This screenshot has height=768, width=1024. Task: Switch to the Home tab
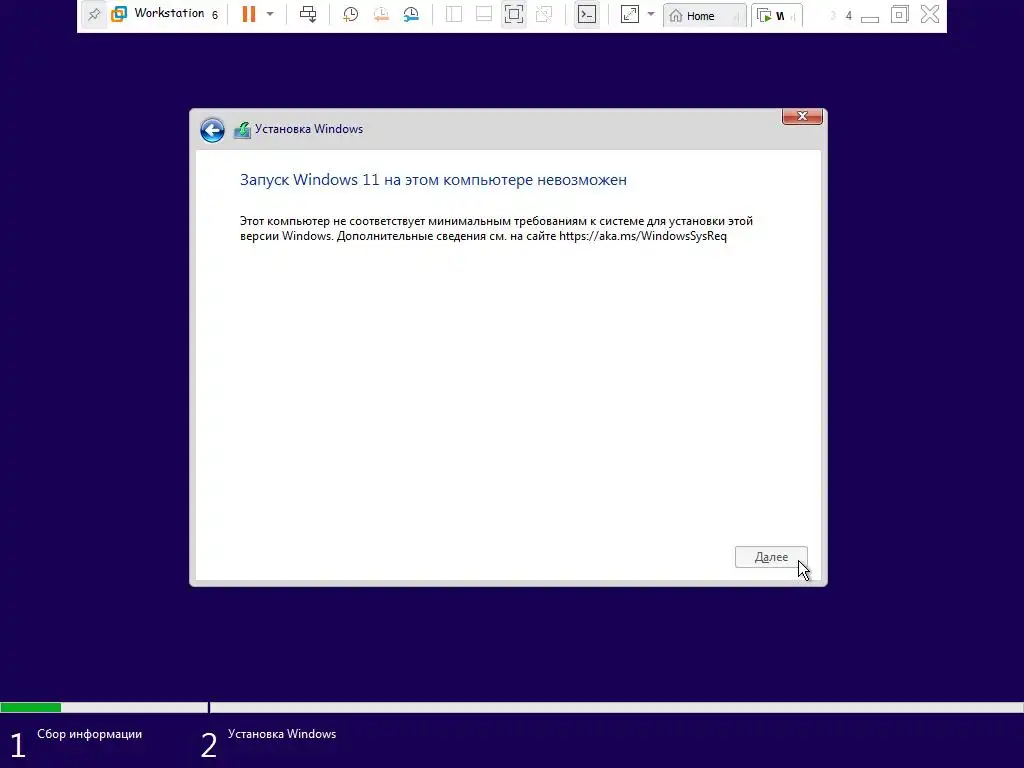click(x=704, y=16)
